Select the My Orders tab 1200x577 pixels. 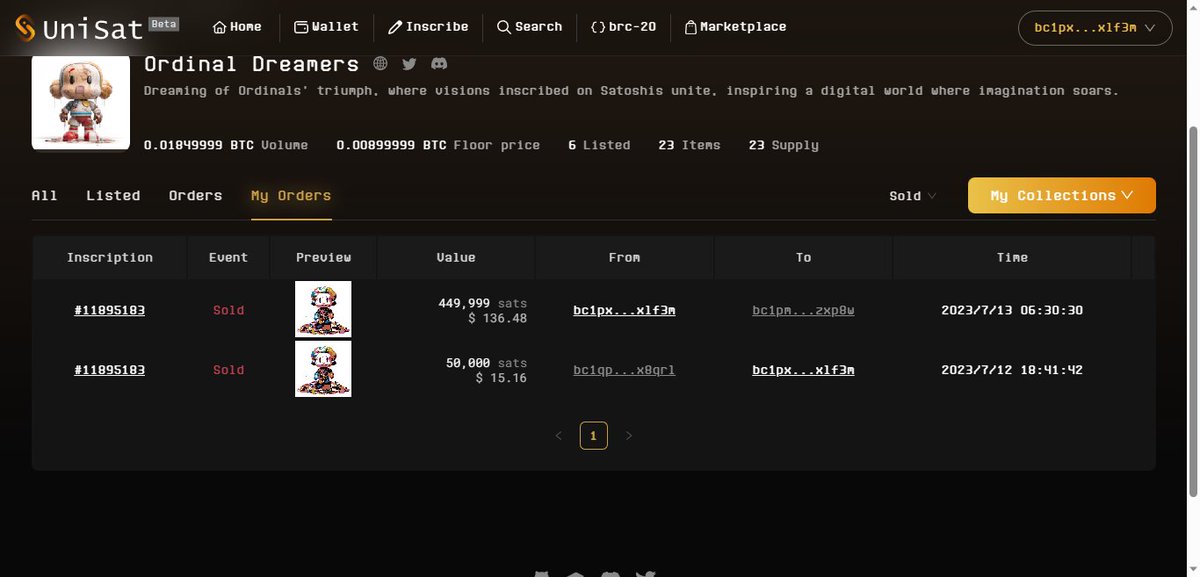pyautogui.click(x=291, y=195)
